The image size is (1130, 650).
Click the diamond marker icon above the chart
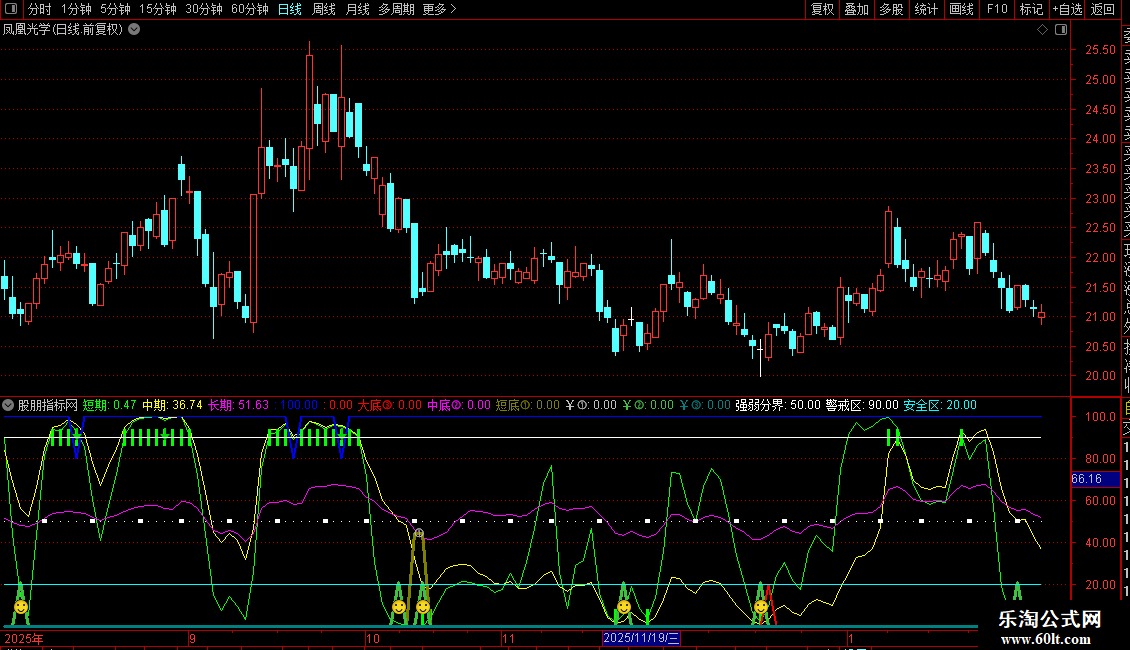[1043, 30]
